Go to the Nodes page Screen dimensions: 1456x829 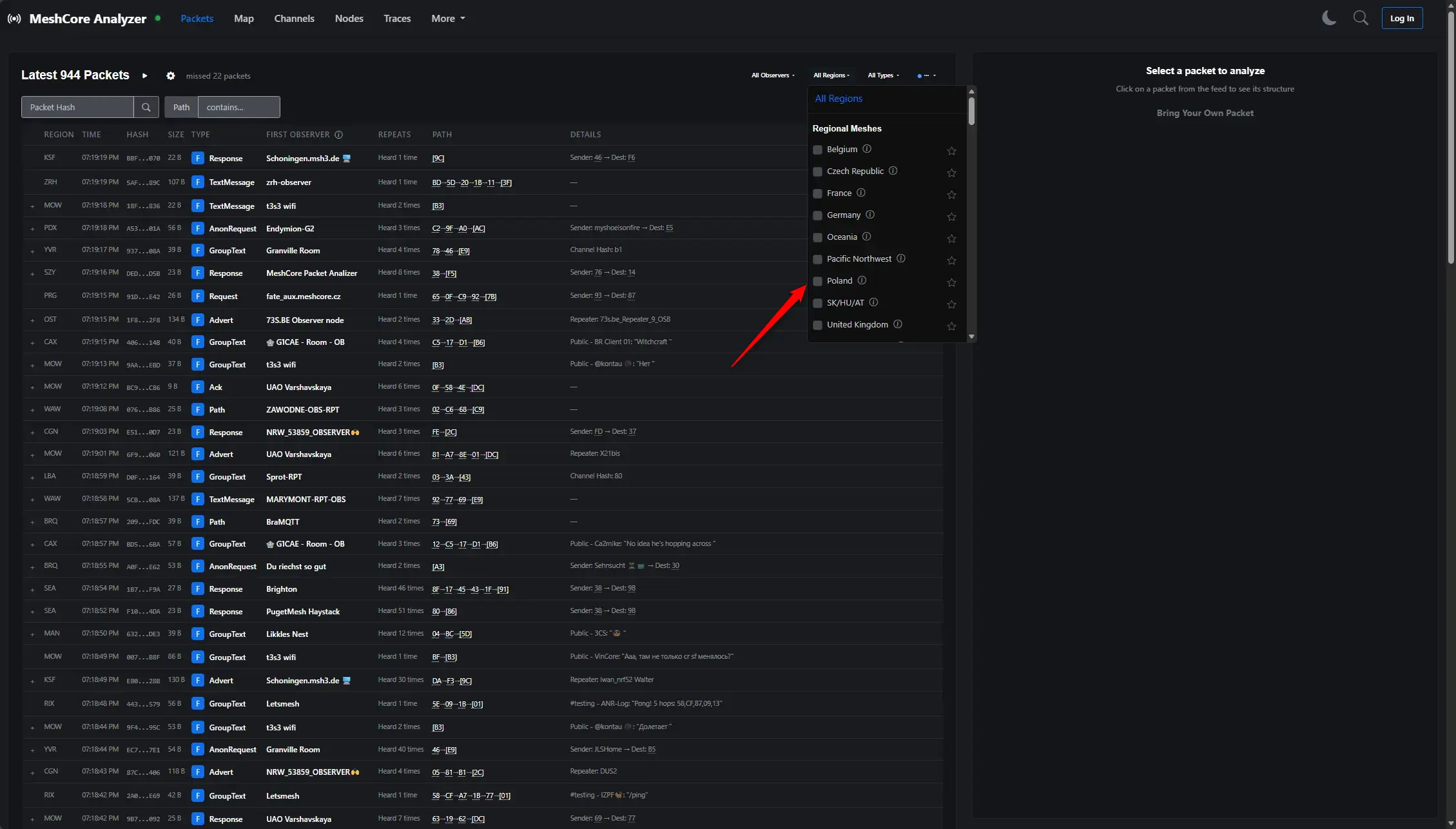349,19
